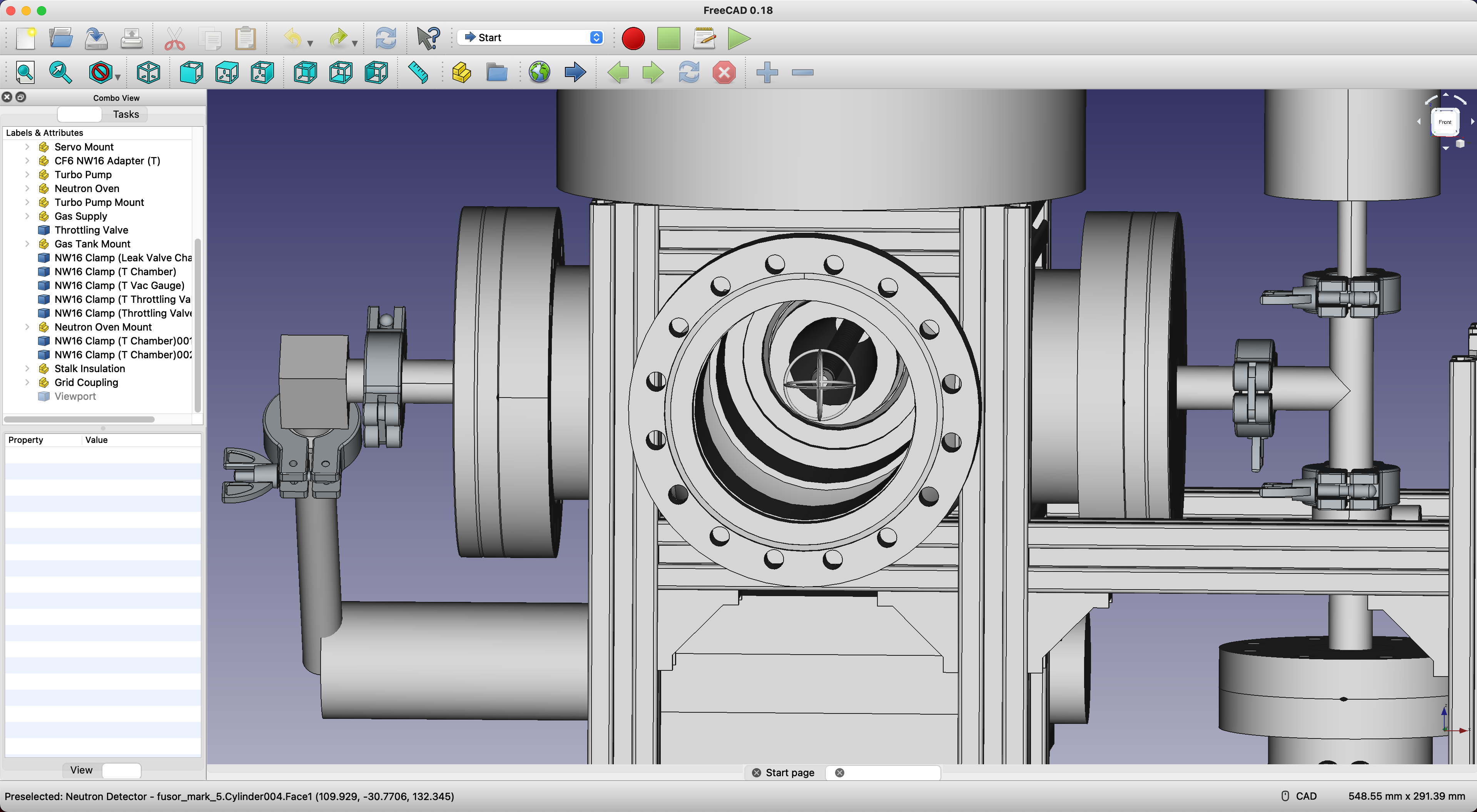This screenshot has height=812, width=1477.
Task: Set front view
Action: 191,72
